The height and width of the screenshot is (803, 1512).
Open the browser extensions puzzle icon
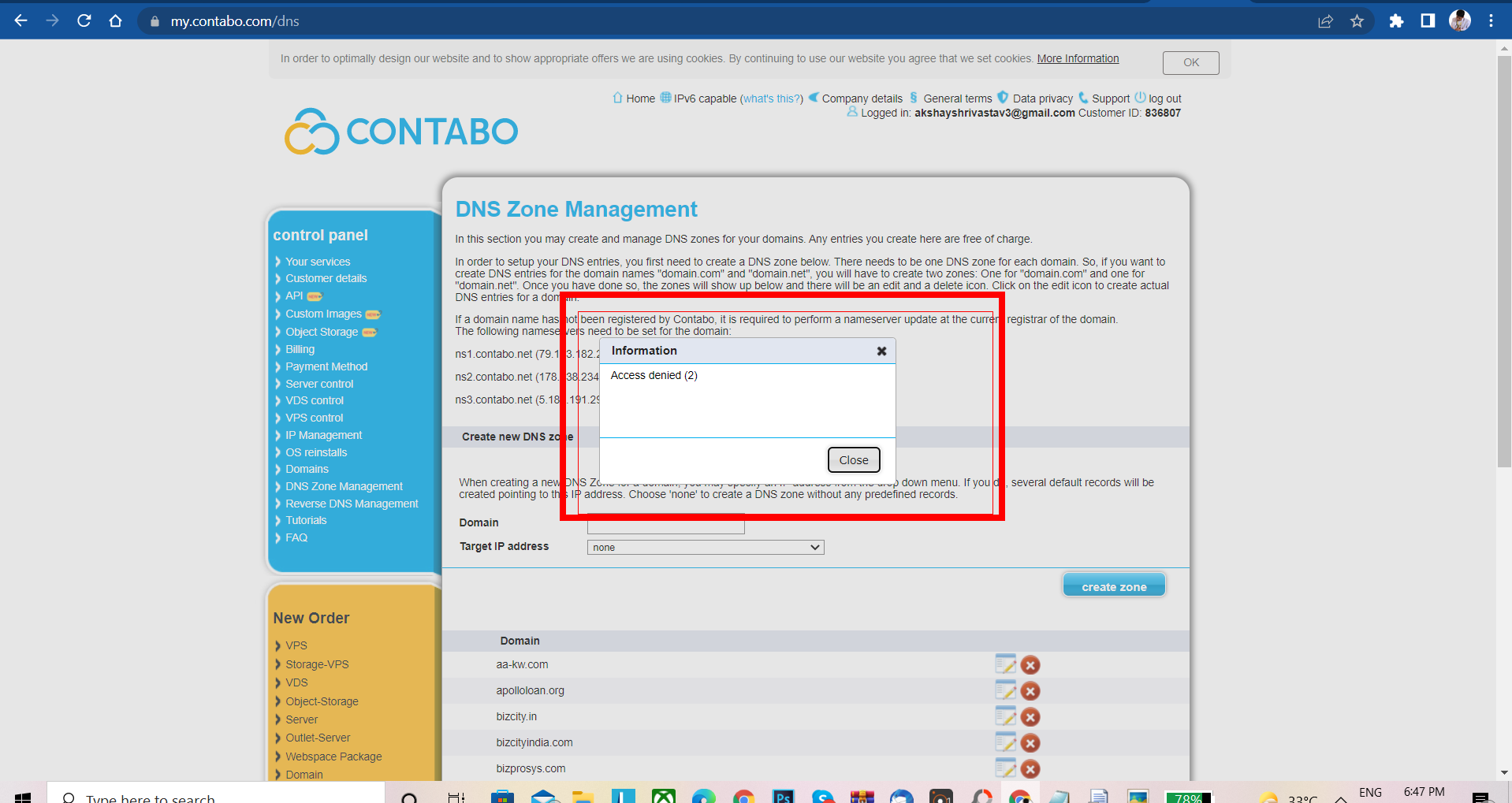1396,21
